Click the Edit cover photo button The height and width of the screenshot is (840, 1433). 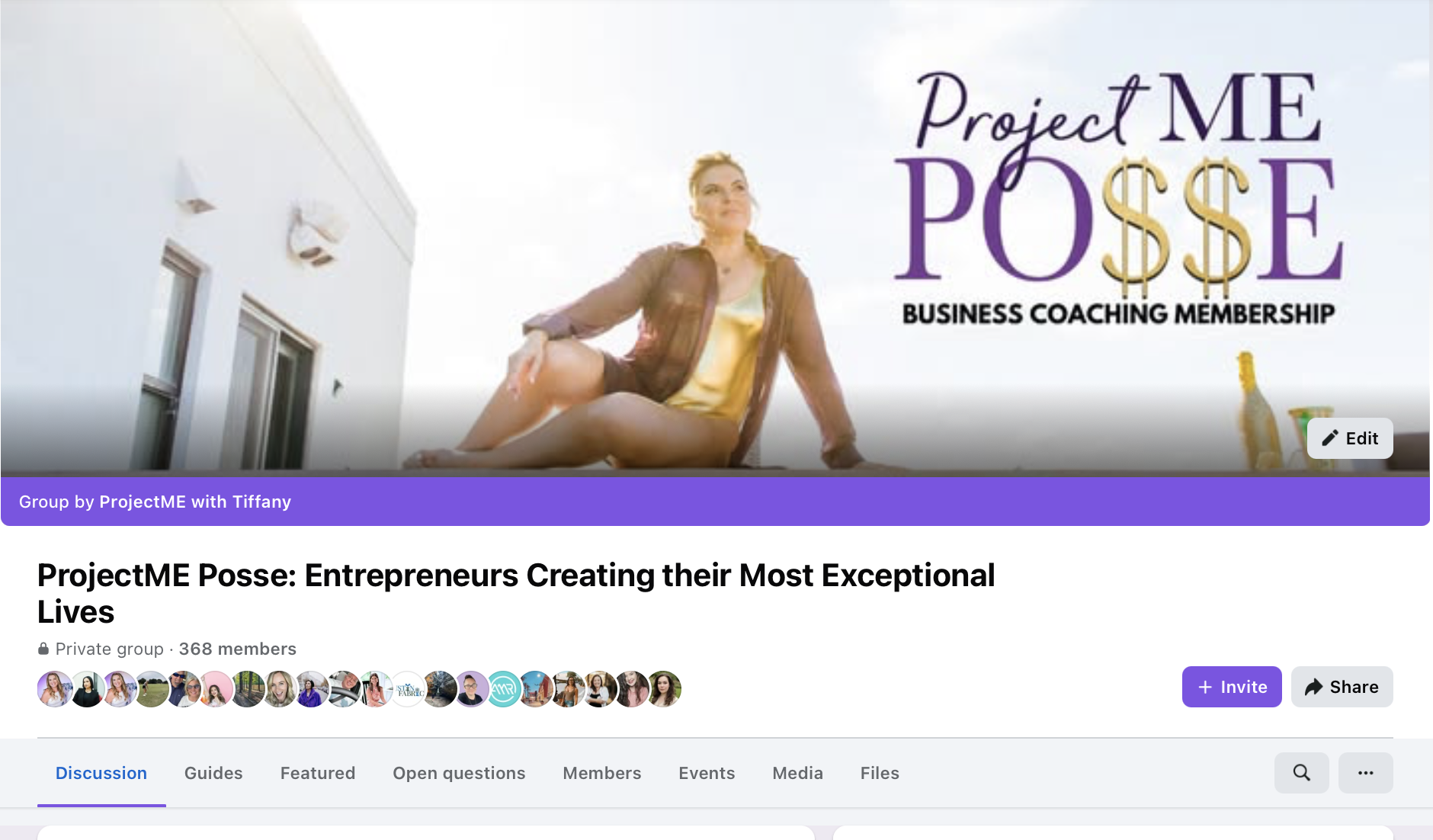click(x=1350, y=438)
